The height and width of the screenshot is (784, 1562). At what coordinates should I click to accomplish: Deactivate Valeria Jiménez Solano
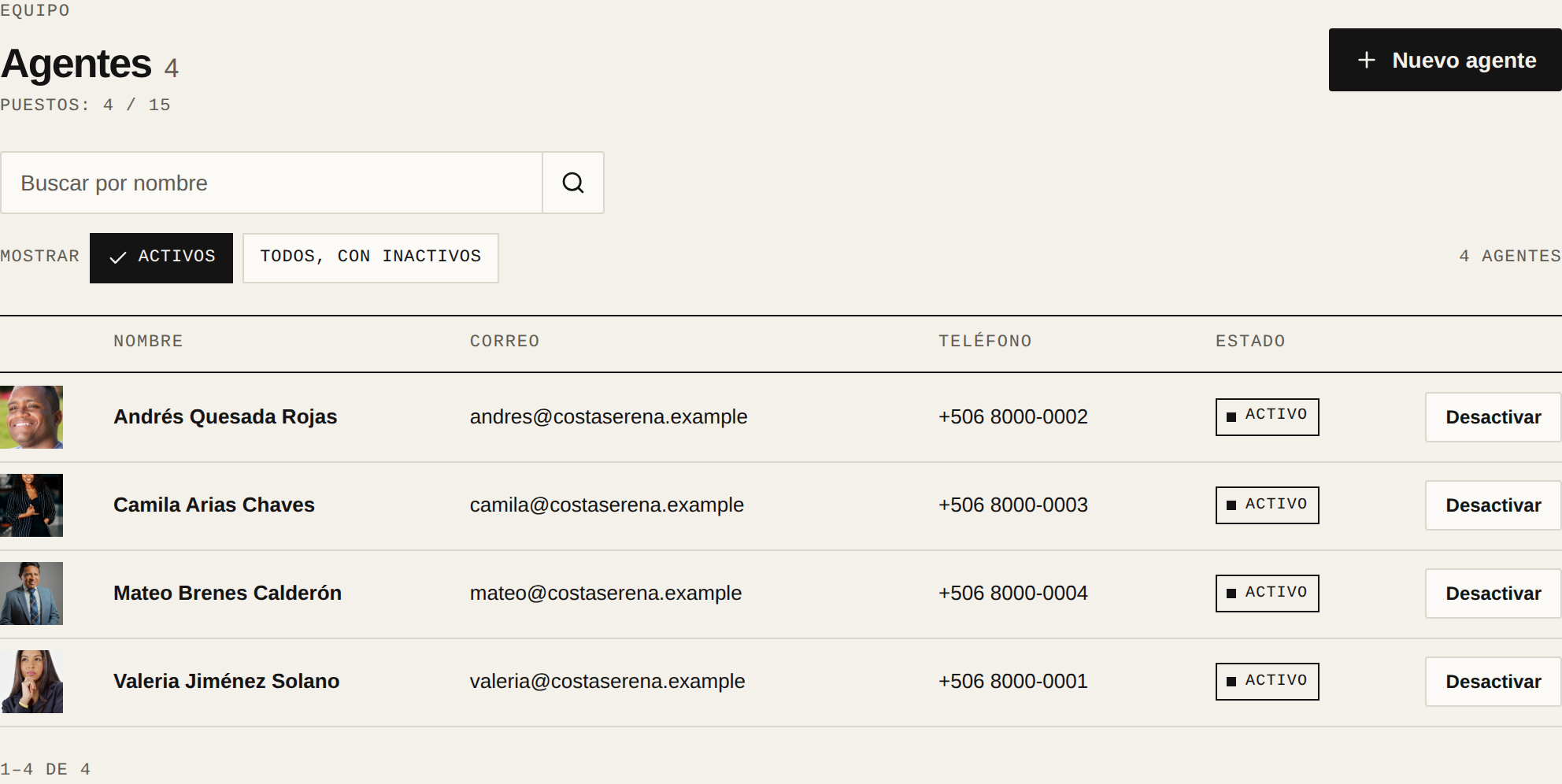point(1494,682)
